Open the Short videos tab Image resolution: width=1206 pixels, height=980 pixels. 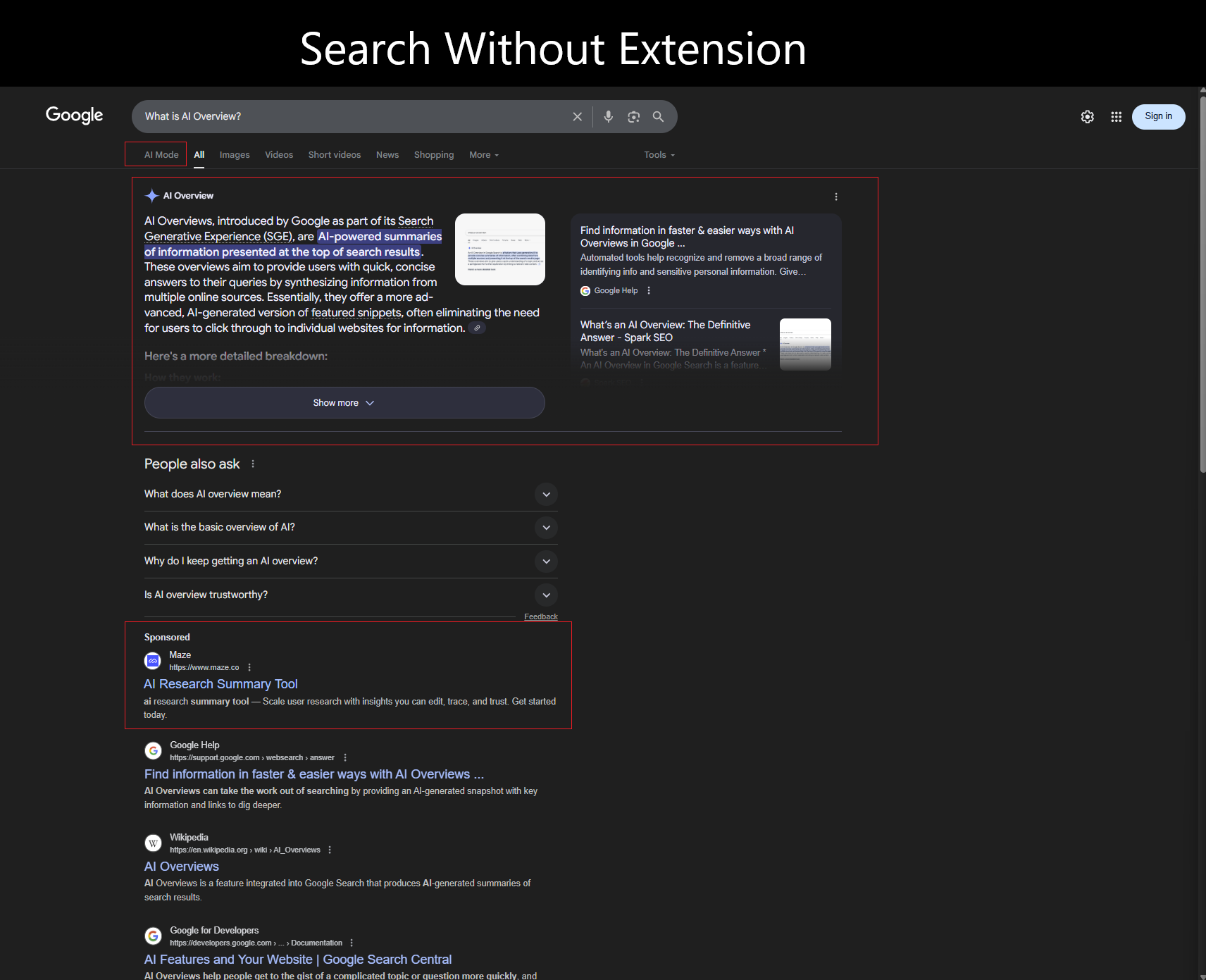point(335,155)
